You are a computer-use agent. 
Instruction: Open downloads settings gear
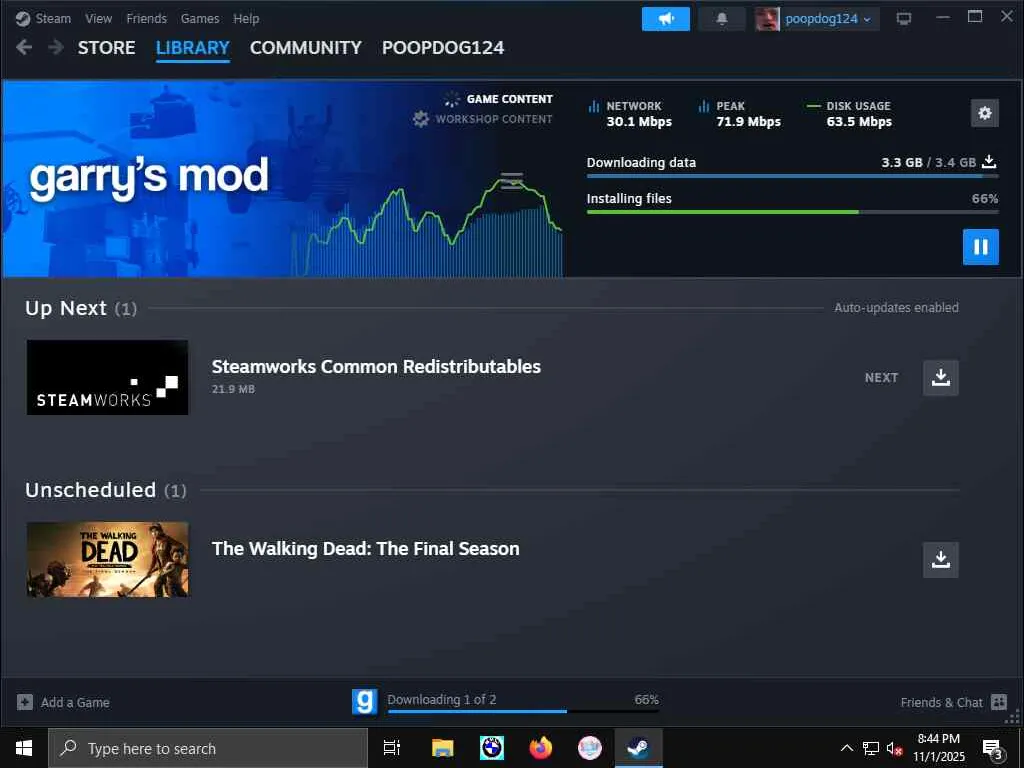[x=984, y=113]
